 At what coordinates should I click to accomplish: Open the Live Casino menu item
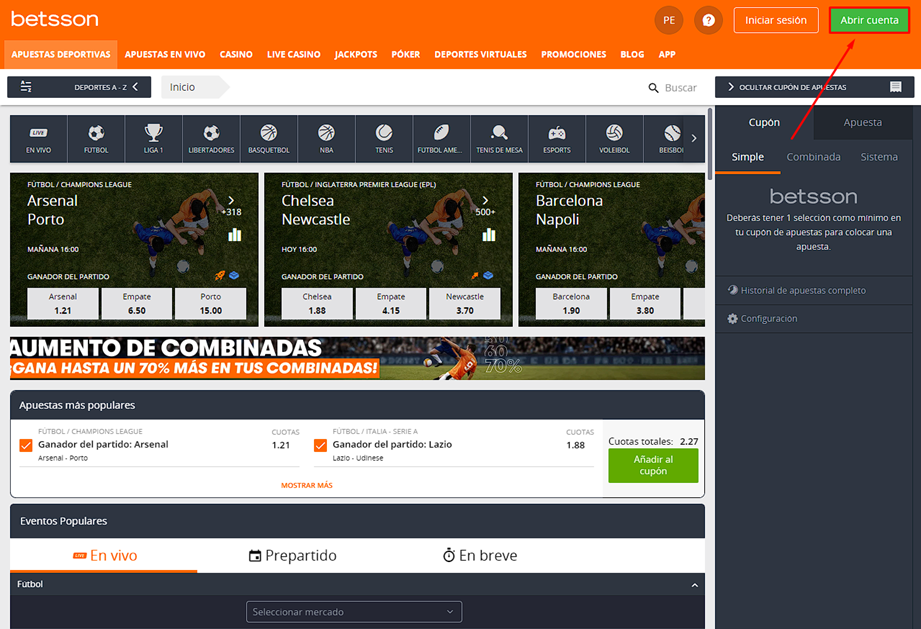pos(293,54)
